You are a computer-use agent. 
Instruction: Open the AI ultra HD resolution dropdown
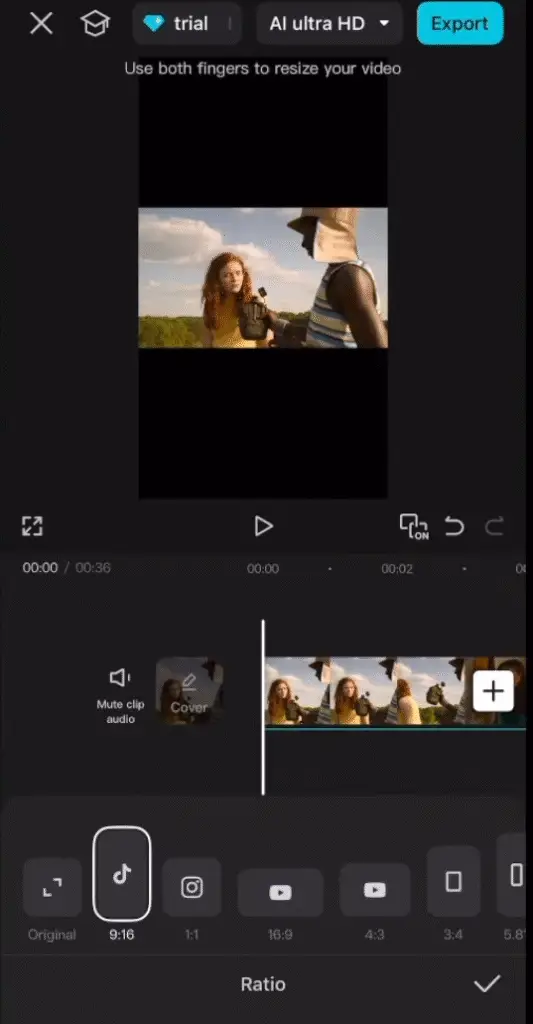[329, 24]
